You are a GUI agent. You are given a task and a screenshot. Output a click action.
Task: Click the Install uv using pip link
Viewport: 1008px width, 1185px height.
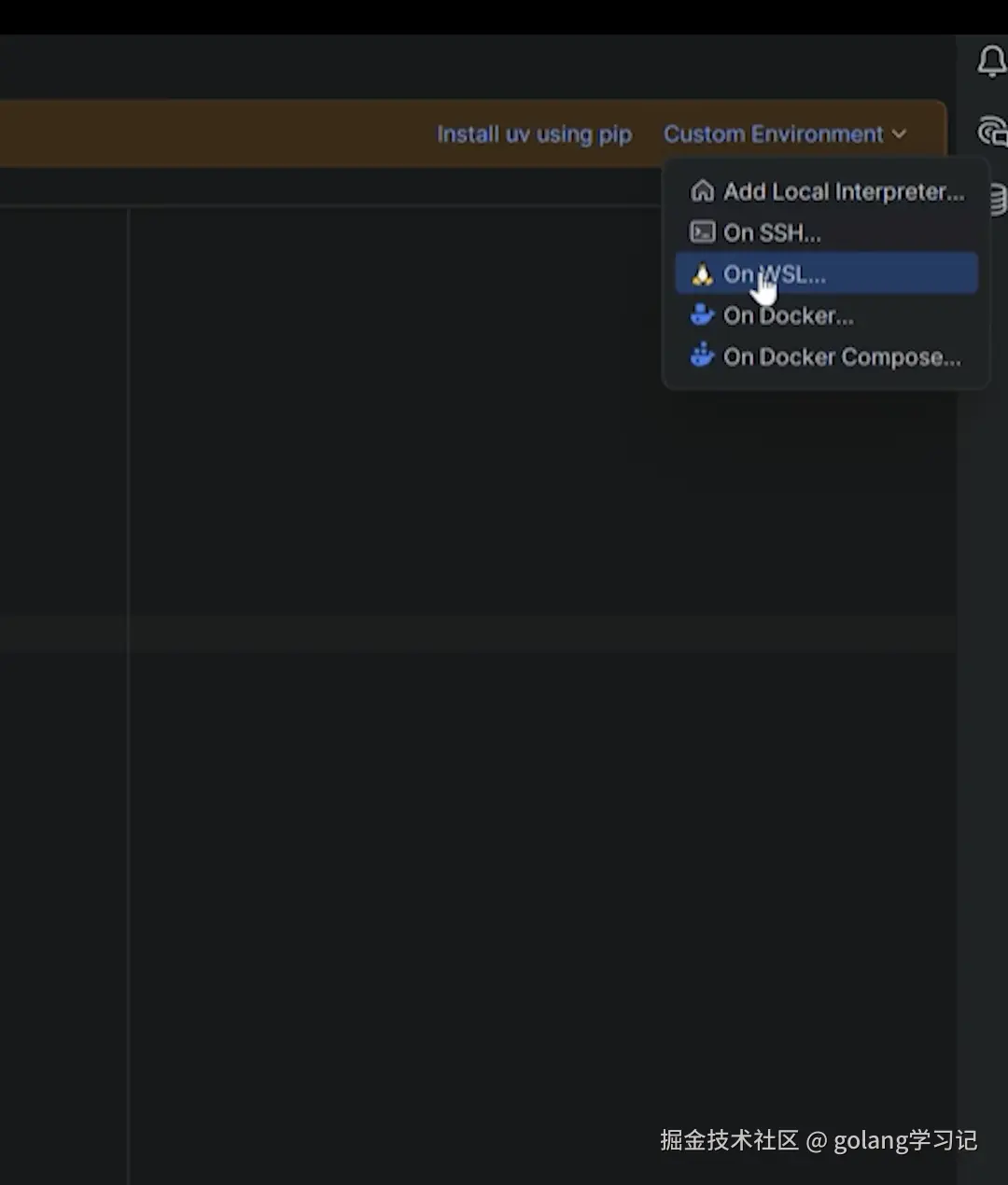534,134
